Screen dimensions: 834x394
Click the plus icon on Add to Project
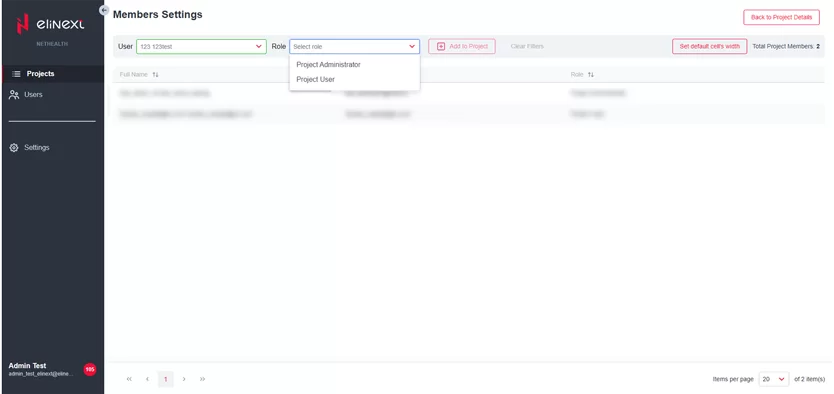441,46
